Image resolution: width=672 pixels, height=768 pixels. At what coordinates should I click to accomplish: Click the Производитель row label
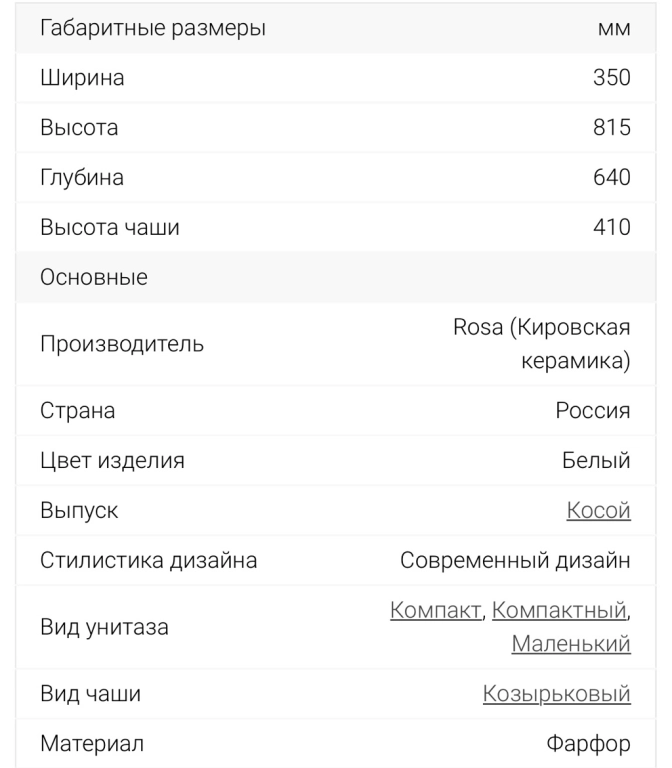[122, 345]
